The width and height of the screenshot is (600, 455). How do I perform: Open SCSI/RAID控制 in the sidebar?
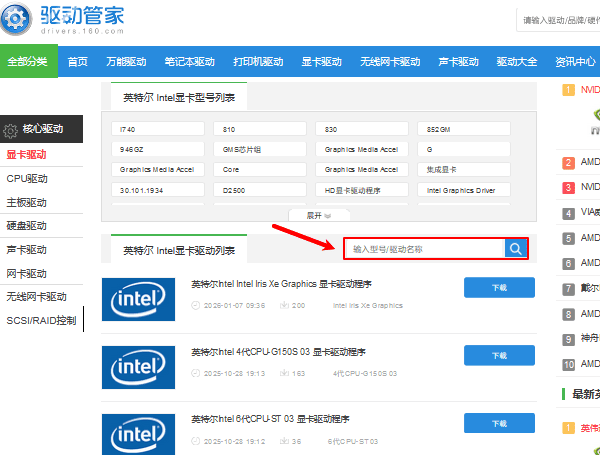41,321
